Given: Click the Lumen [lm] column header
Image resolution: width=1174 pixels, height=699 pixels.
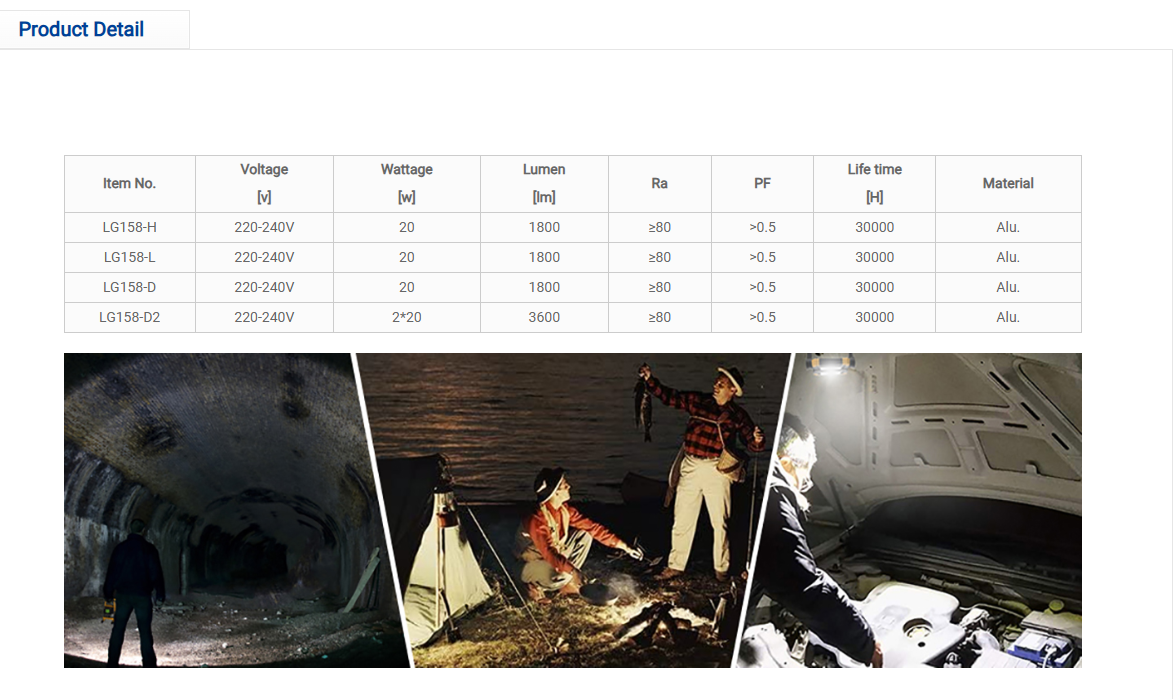Looking at the screenshot, I should (x=544, y=183).
